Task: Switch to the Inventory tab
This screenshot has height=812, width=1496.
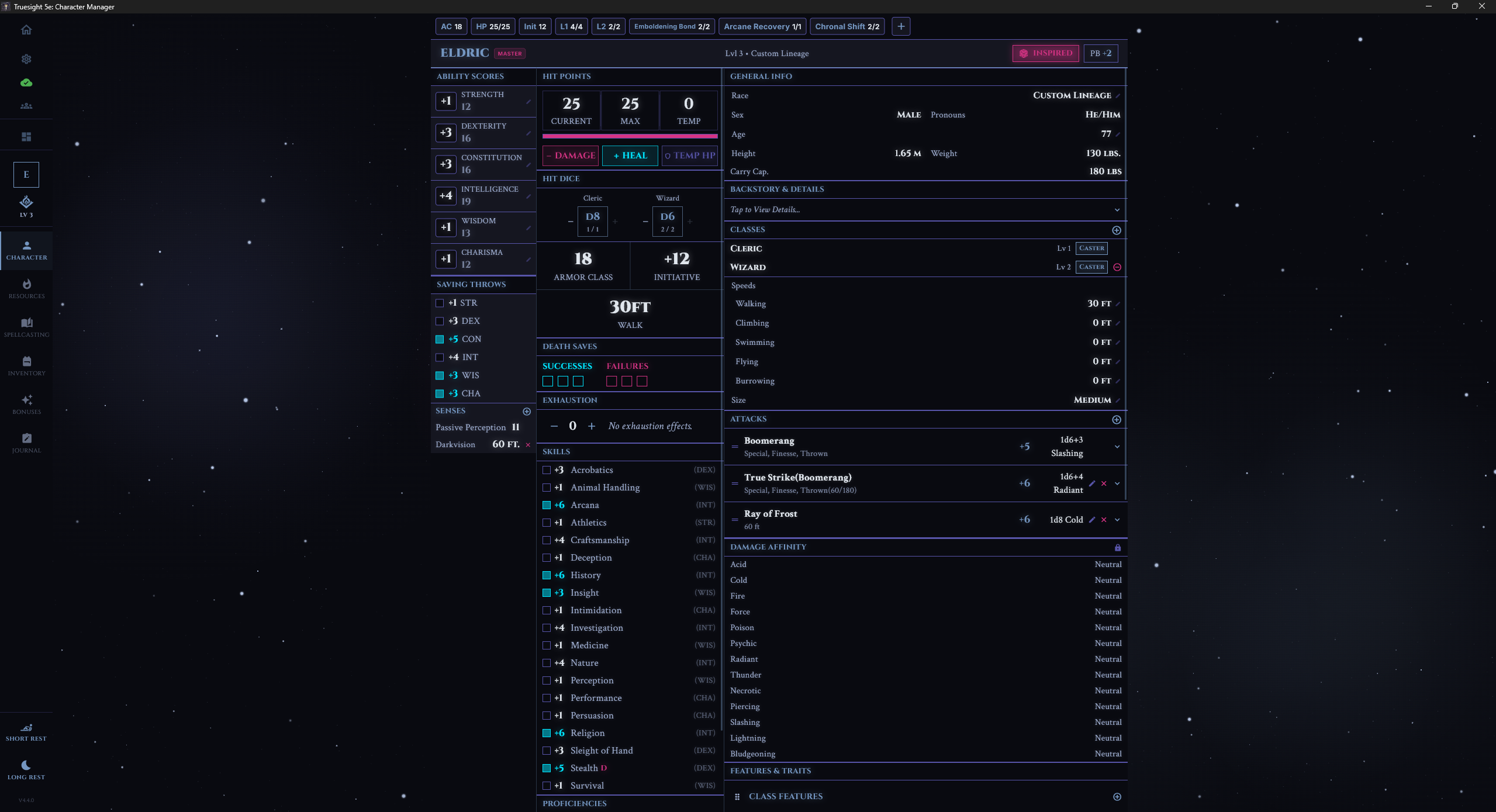Action: click(26, 365)
